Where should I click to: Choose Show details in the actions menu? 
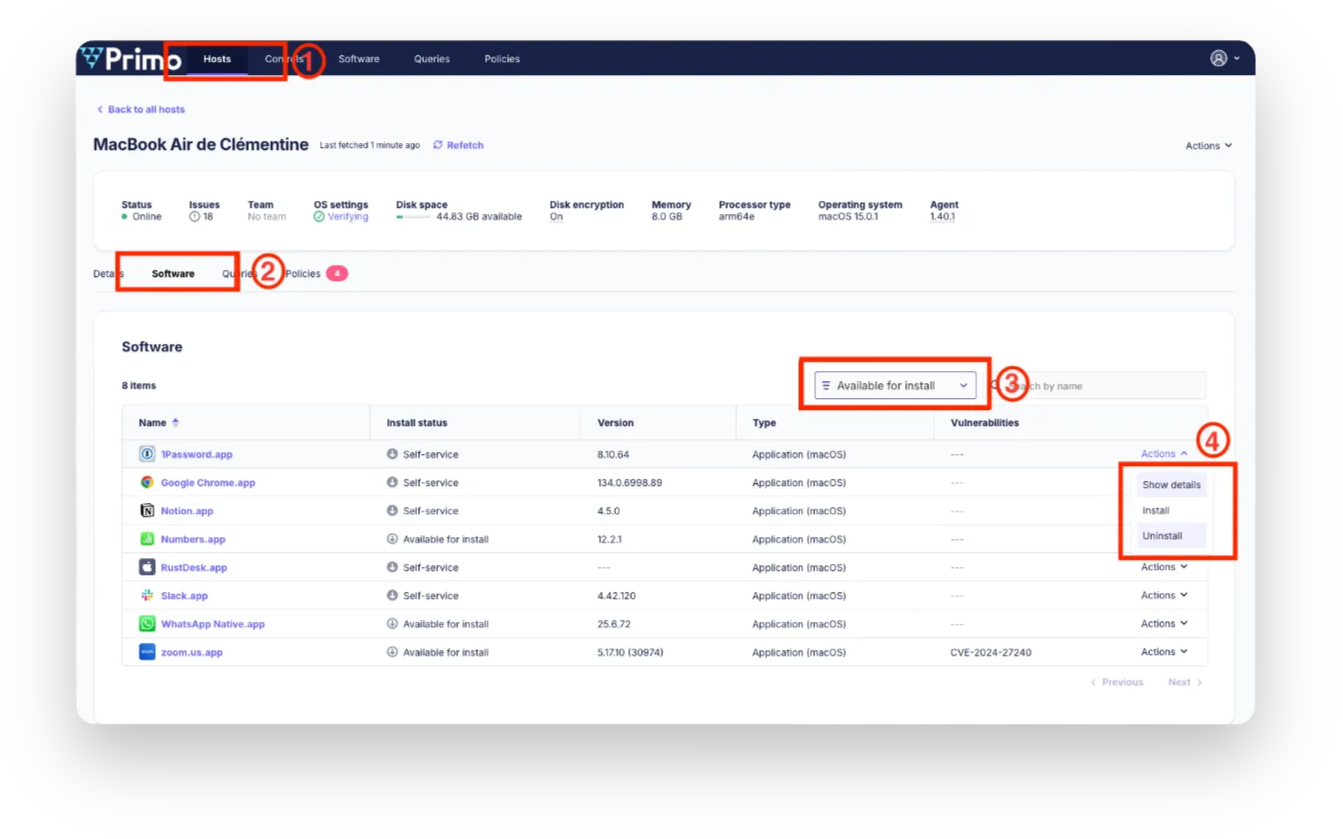pos(1171,485)
